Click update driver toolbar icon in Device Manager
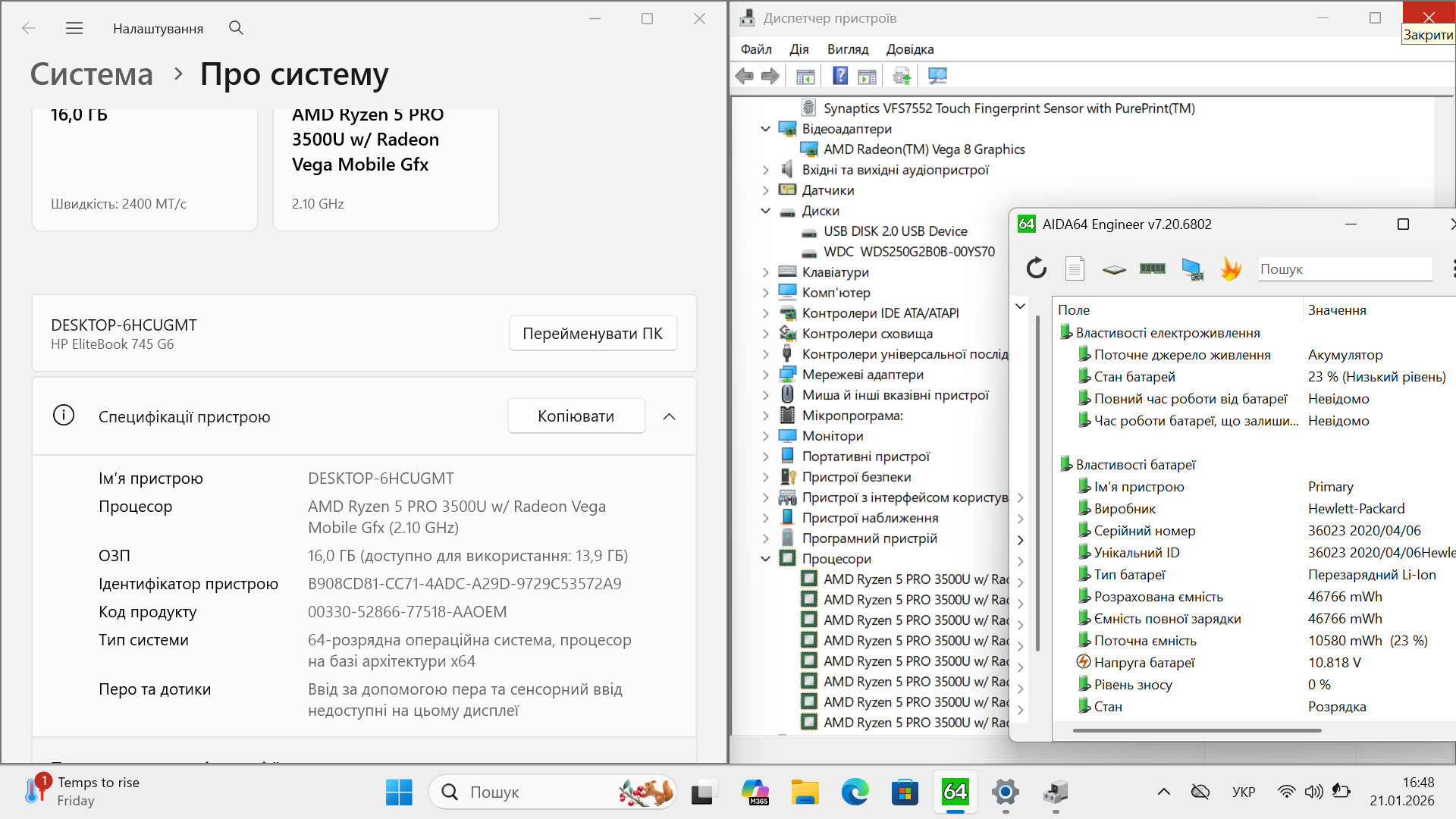 (x=902, y=76)
